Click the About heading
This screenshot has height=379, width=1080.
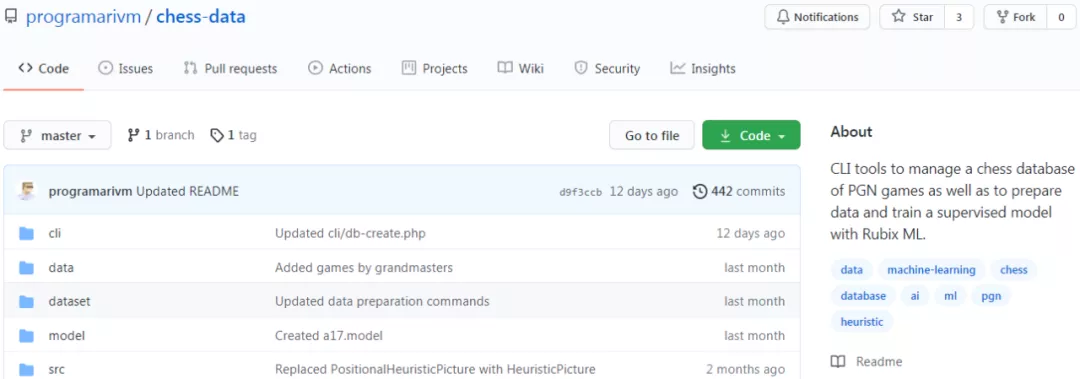[851, 132]
